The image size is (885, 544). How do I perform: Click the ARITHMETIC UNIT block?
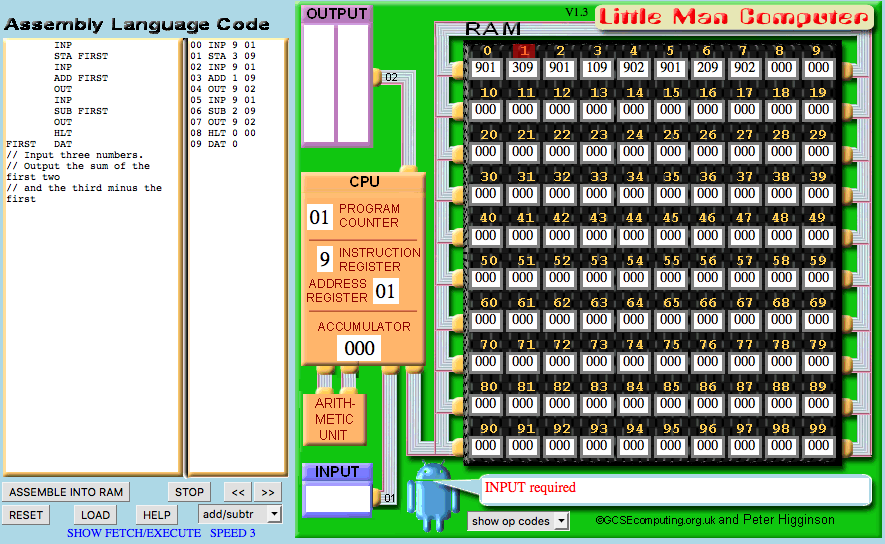point(335,419)
